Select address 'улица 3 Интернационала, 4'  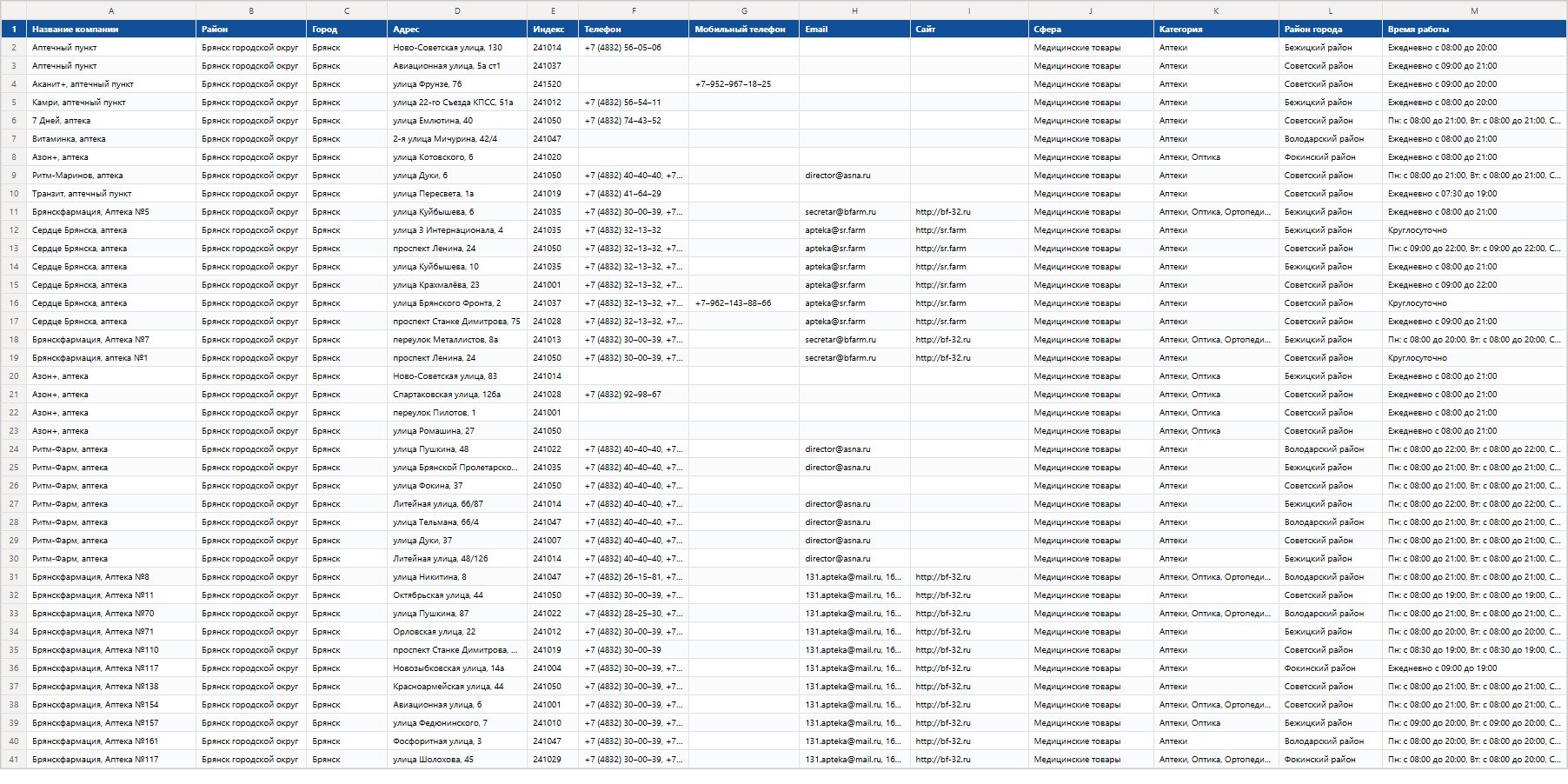[457, 230]
